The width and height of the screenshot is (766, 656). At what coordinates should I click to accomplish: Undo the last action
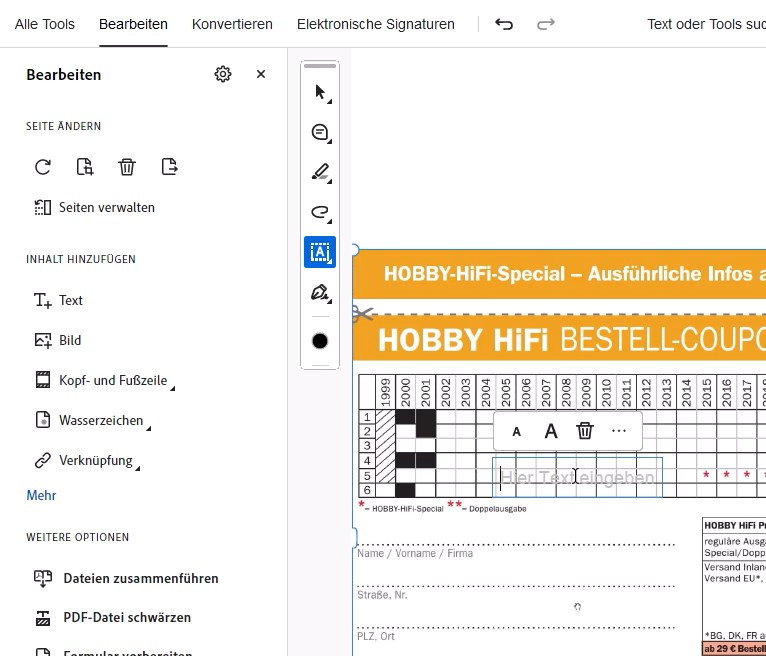[504, 24]
